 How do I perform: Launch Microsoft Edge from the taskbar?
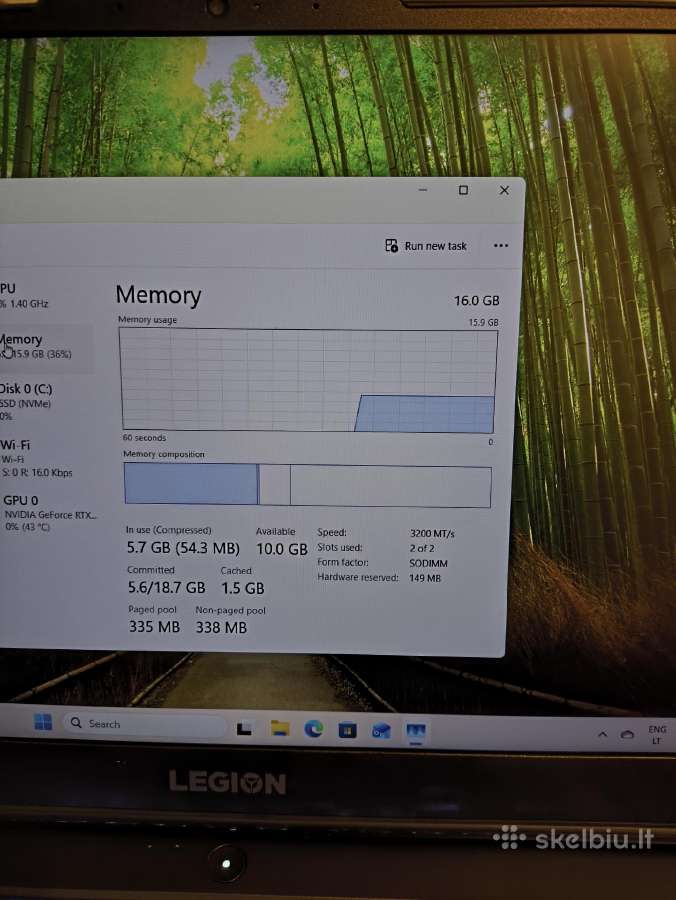click(313, 730)
